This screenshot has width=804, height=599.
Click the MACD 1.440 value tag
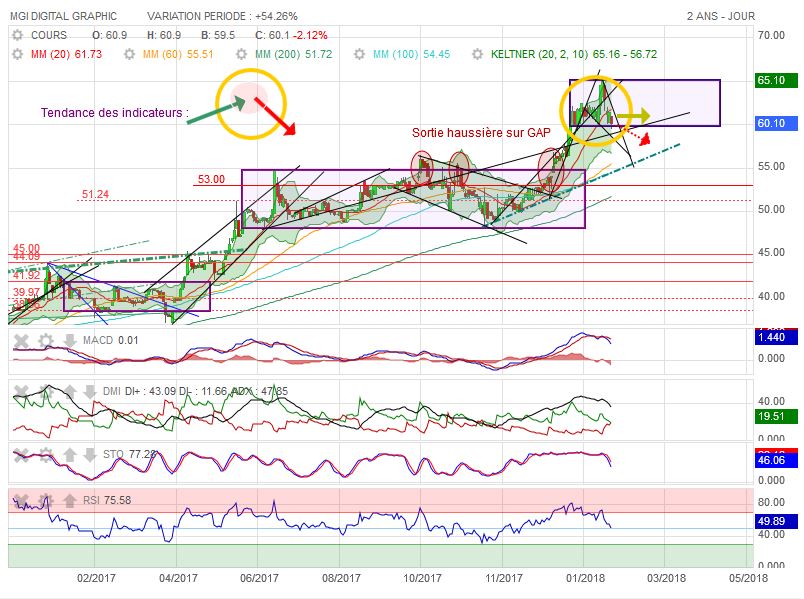[x=777, y=337]
